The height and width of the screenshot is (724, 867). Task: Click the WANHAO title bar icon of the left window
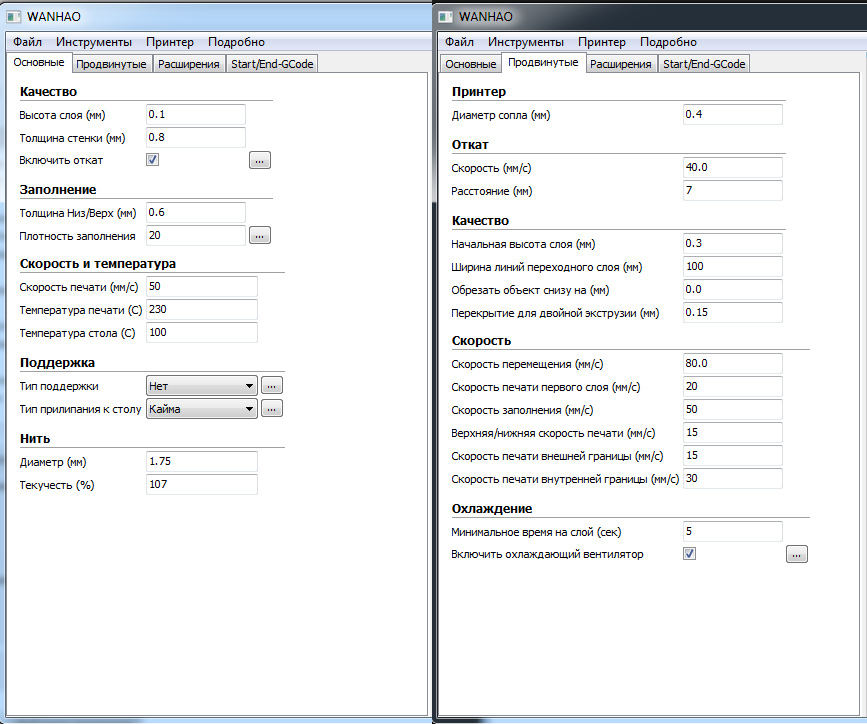click(x=14, y=17)
